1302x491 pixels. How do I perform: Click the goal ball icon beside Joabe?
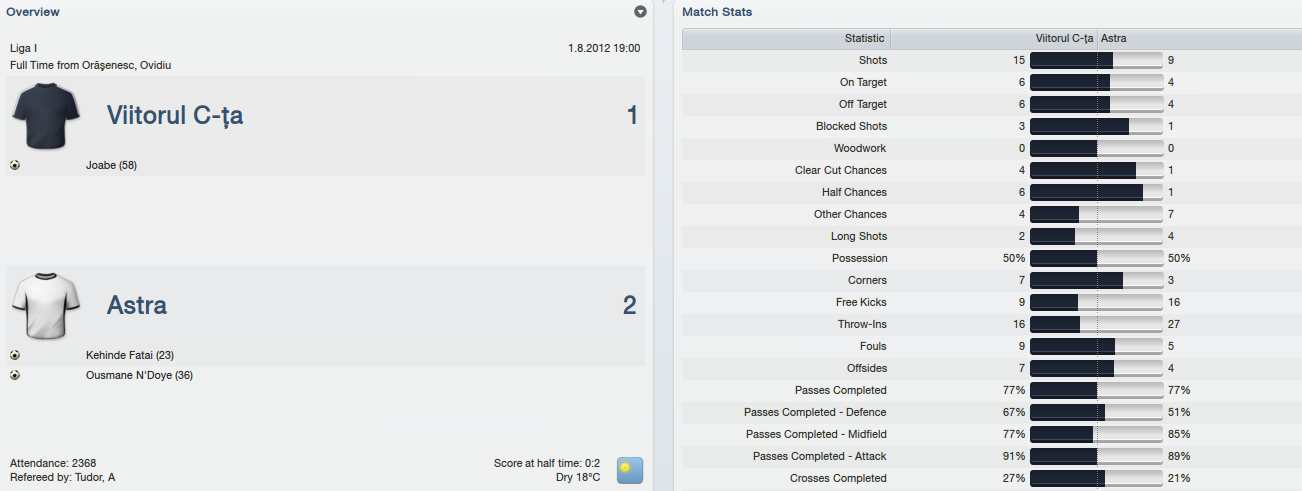click(x=15, y=165)
